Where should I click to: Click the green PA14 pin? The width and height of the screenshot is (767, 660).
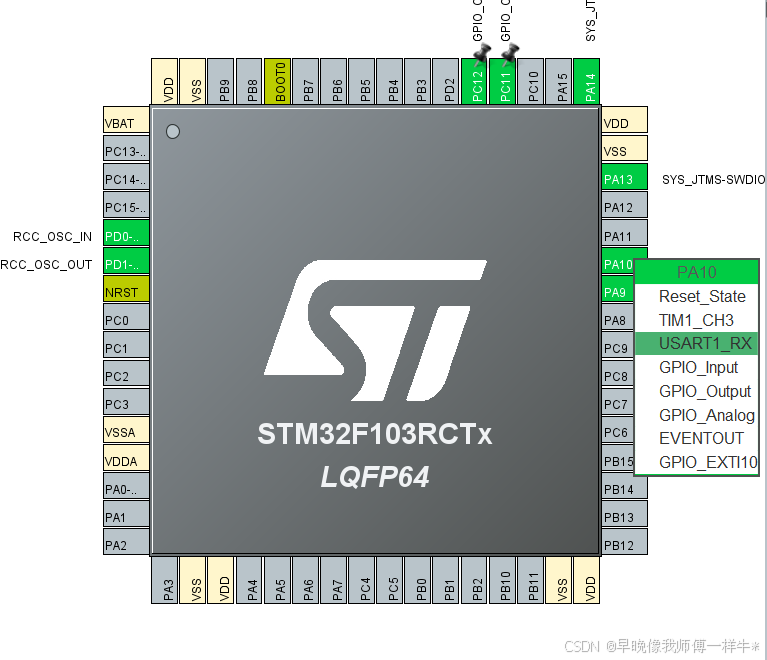tap(587, 81)
